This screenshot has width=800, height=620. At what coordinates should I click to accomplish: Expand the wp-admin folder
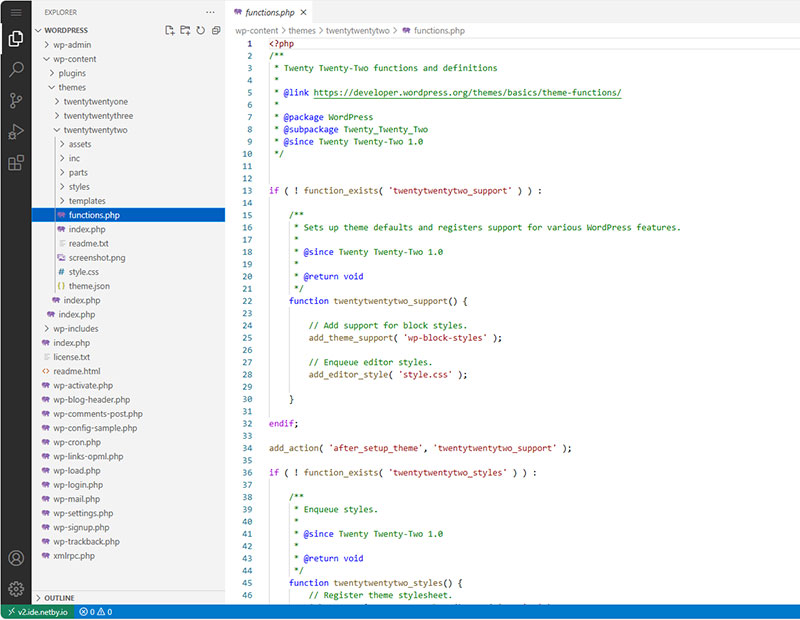click(x=70, y=45)
